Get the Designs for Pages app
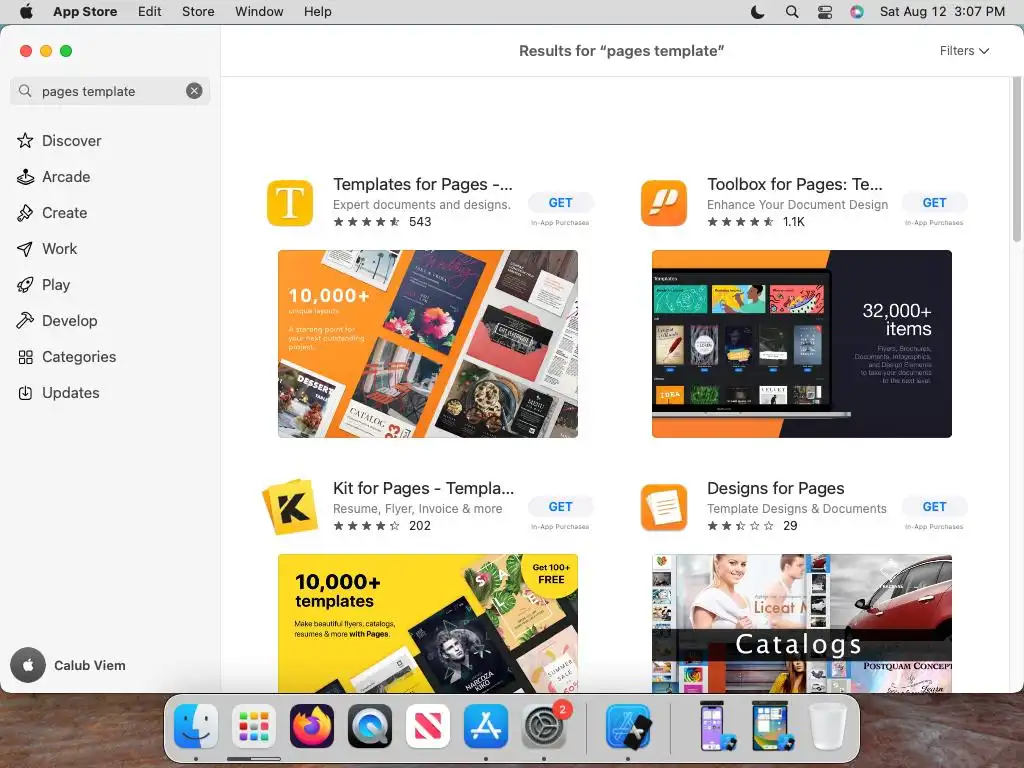This screenshot has height=768, width=1024. [x=935, y=506]
